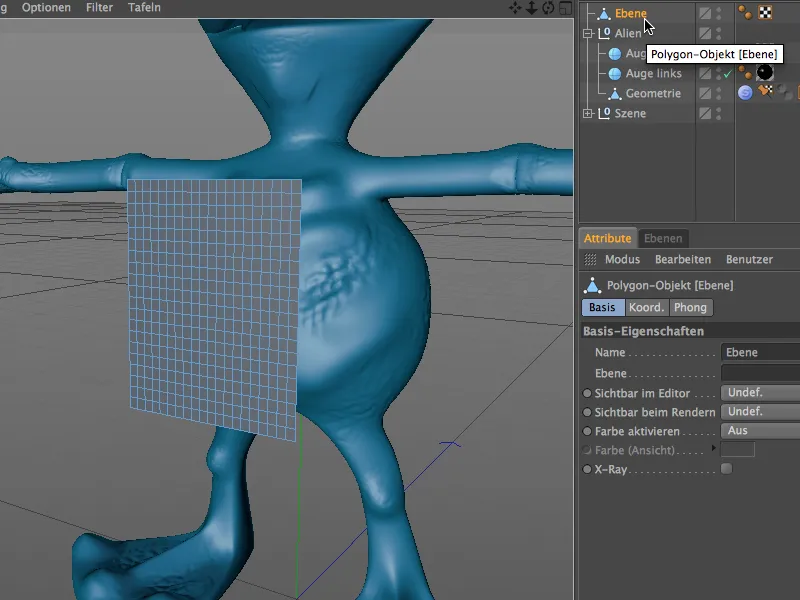Open the Tafeln menu

point(144,8)
